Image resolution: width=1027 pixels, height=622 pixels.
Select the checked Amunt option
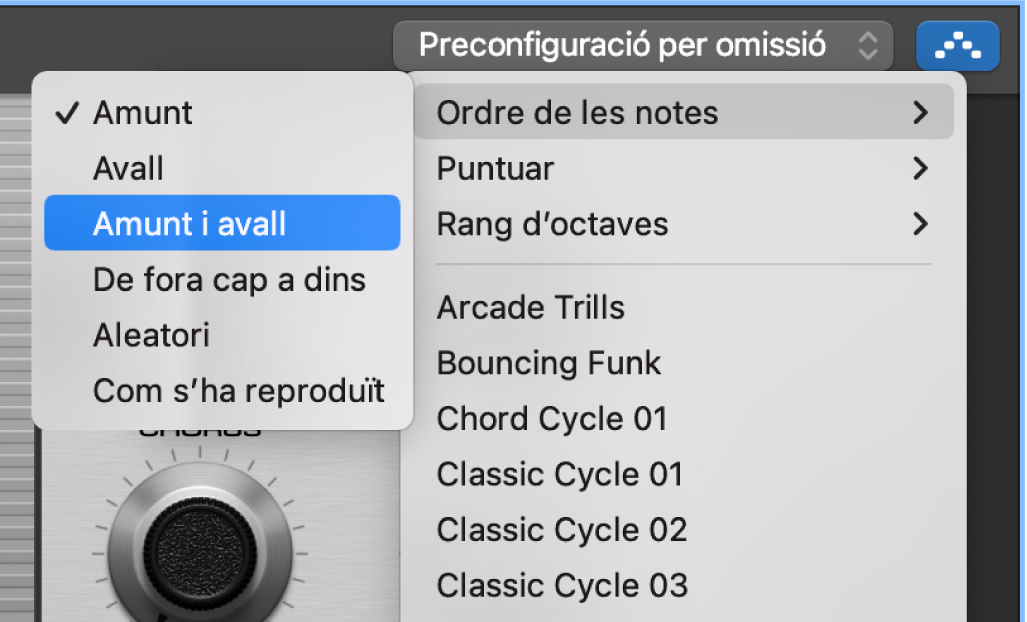142,112
